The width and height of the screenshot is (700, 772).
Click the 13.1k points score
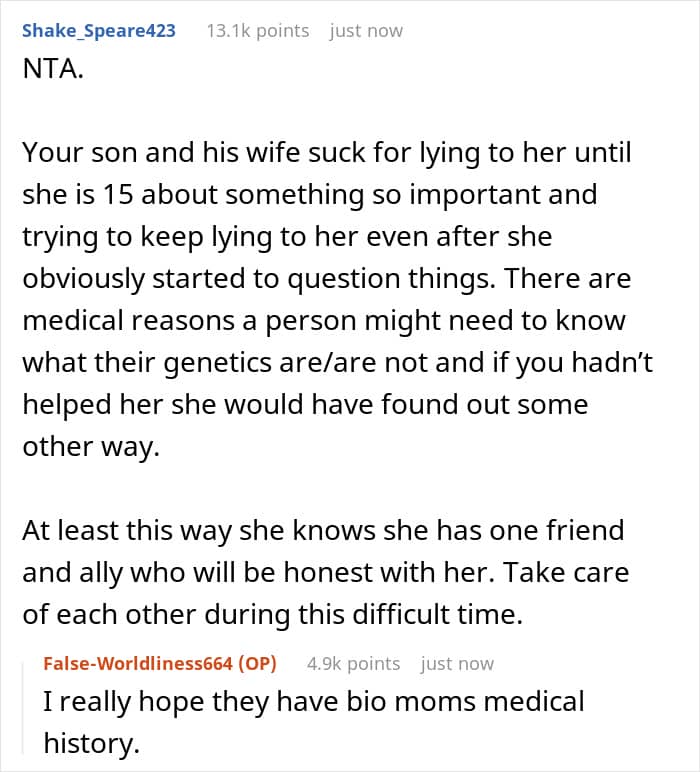pos(257,31)
